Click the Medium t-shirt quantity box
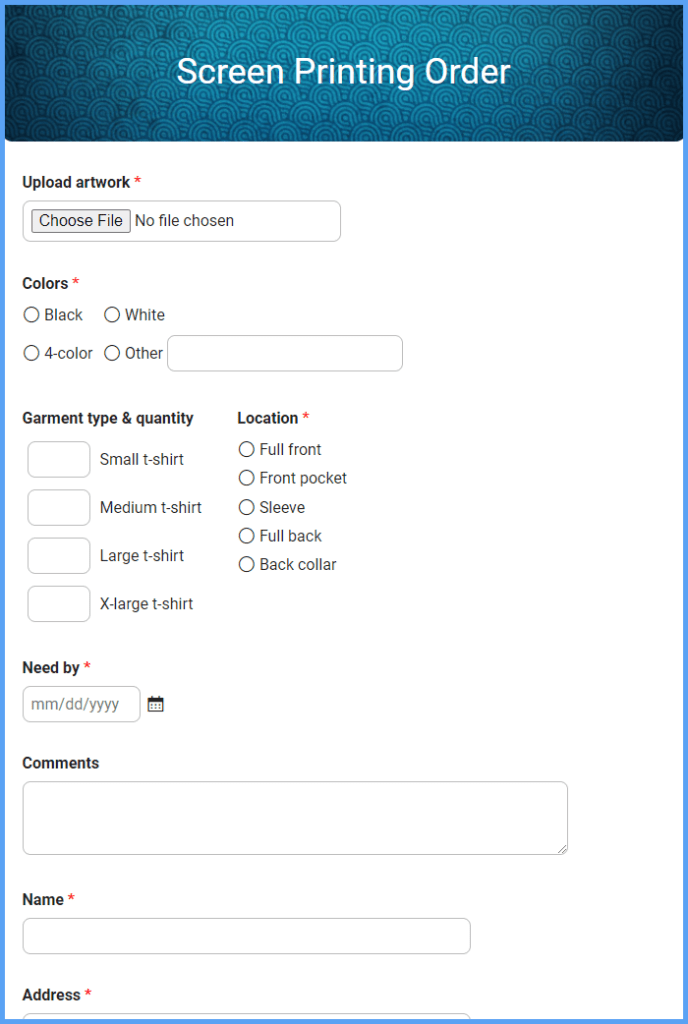This screenshot has height=1024, width=688. tap(59, 508)
